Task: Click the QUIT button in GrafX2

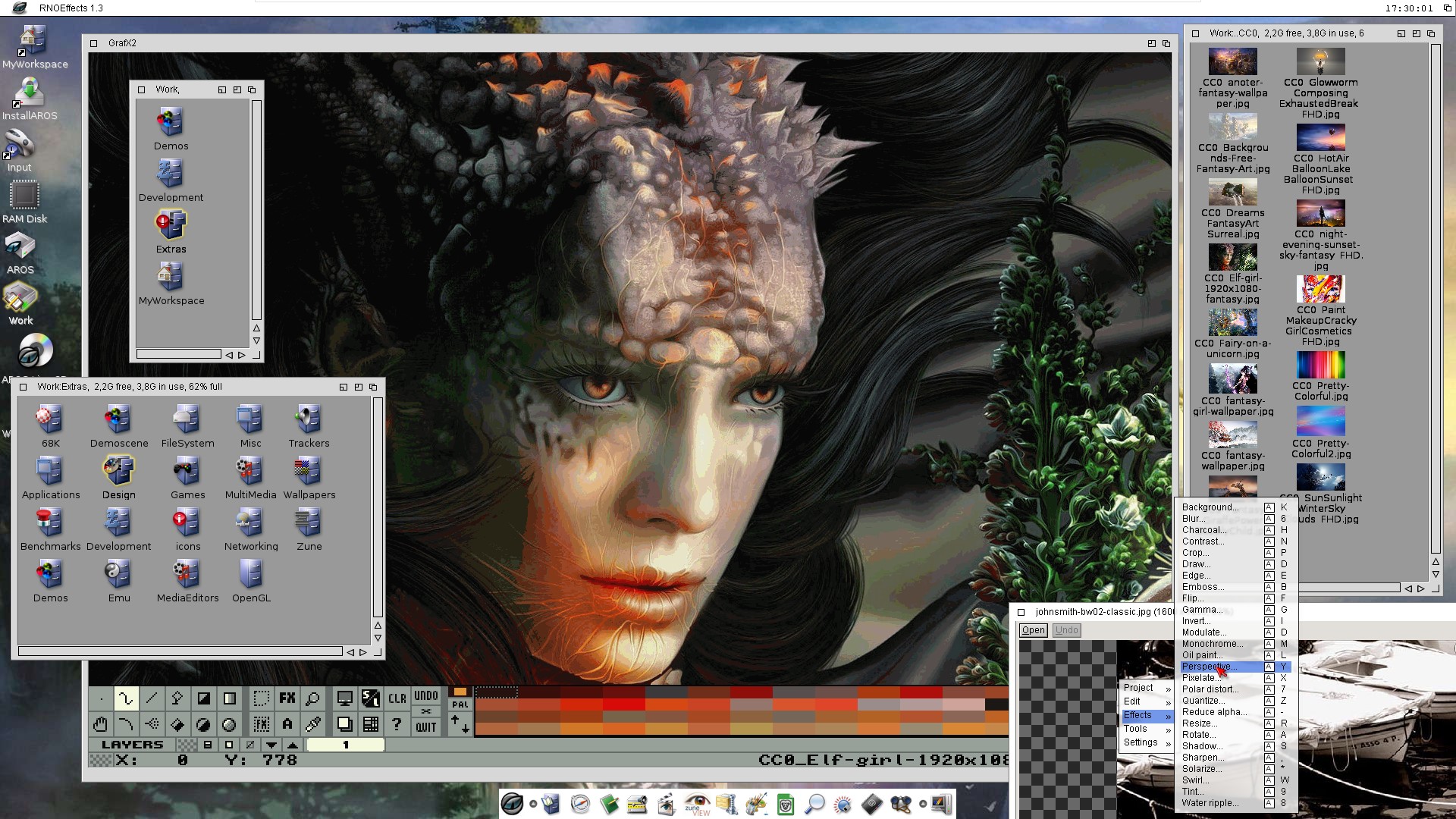Action: 426,727
